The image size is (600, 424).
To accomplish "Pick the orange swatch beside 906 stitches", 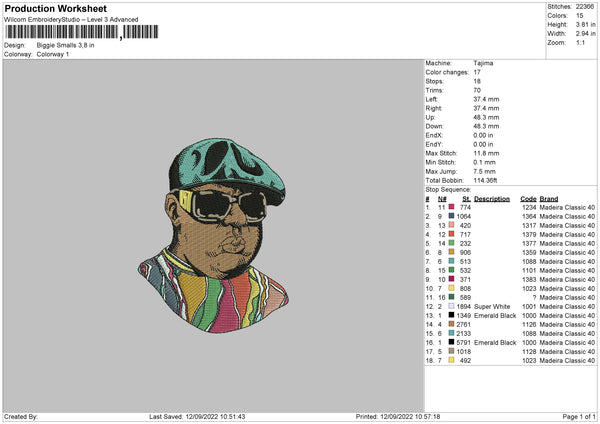I will click(x=452, y=252).
